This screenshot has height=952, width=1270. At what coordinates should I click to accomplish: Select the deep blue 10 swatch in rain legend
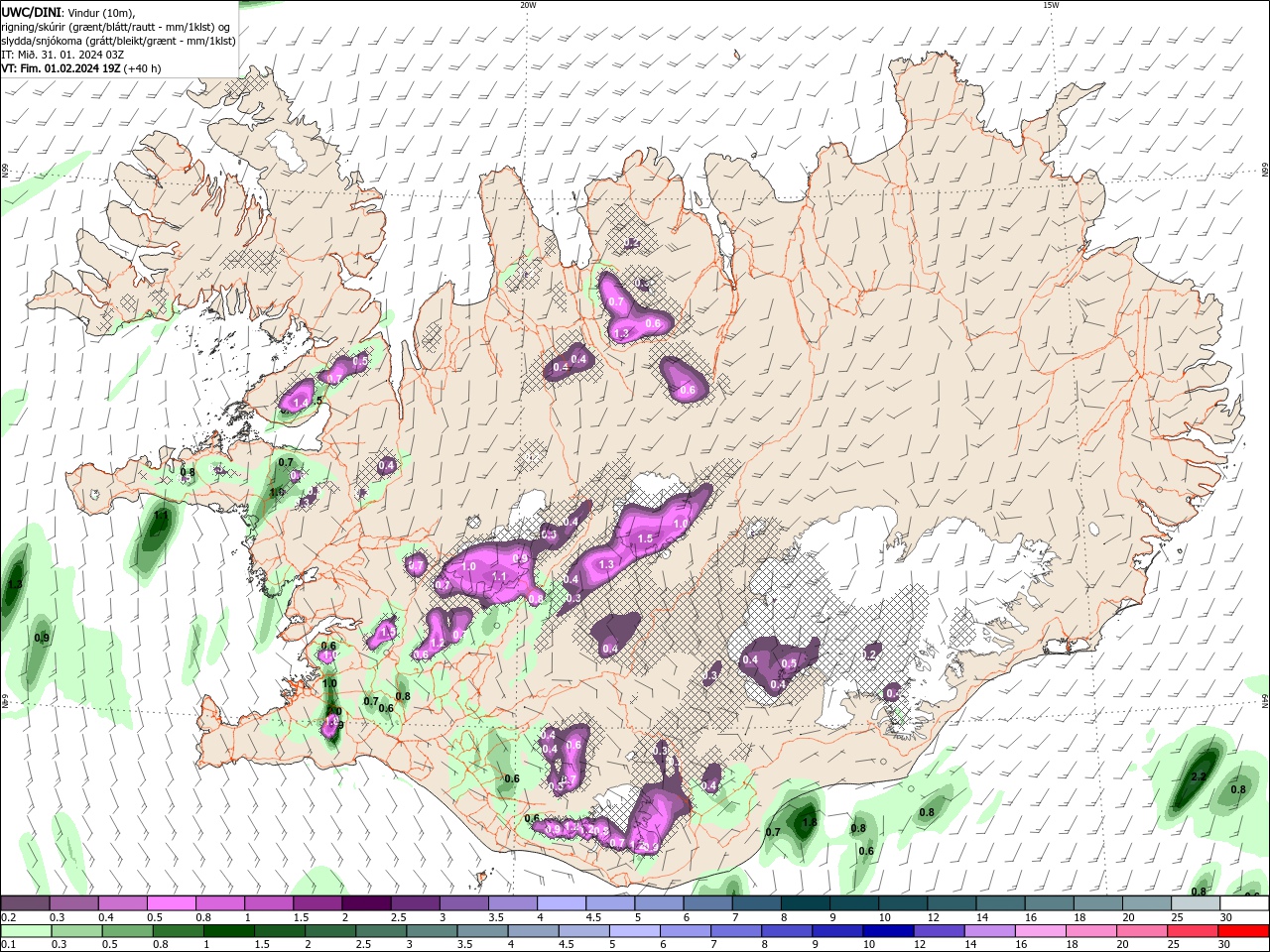tap(889, 931)
